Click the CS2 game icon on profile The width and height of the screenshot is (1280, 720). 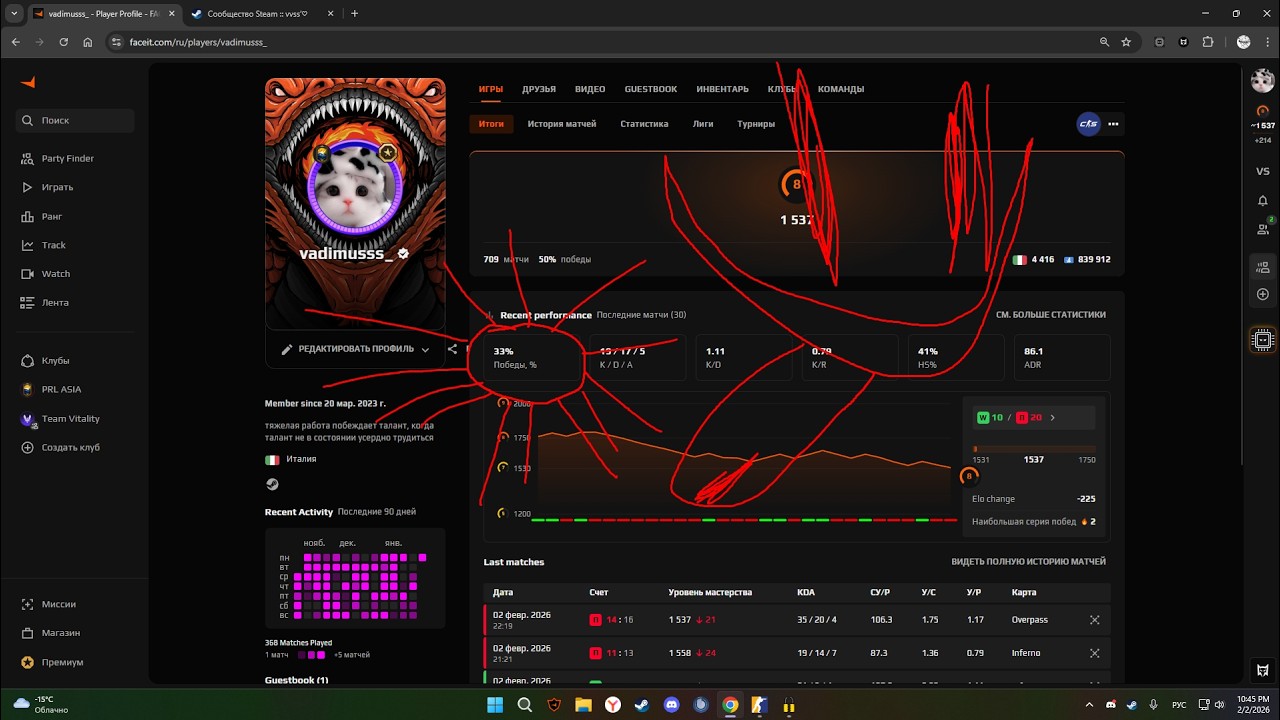pyautogui.click(x=1088, y=124)
